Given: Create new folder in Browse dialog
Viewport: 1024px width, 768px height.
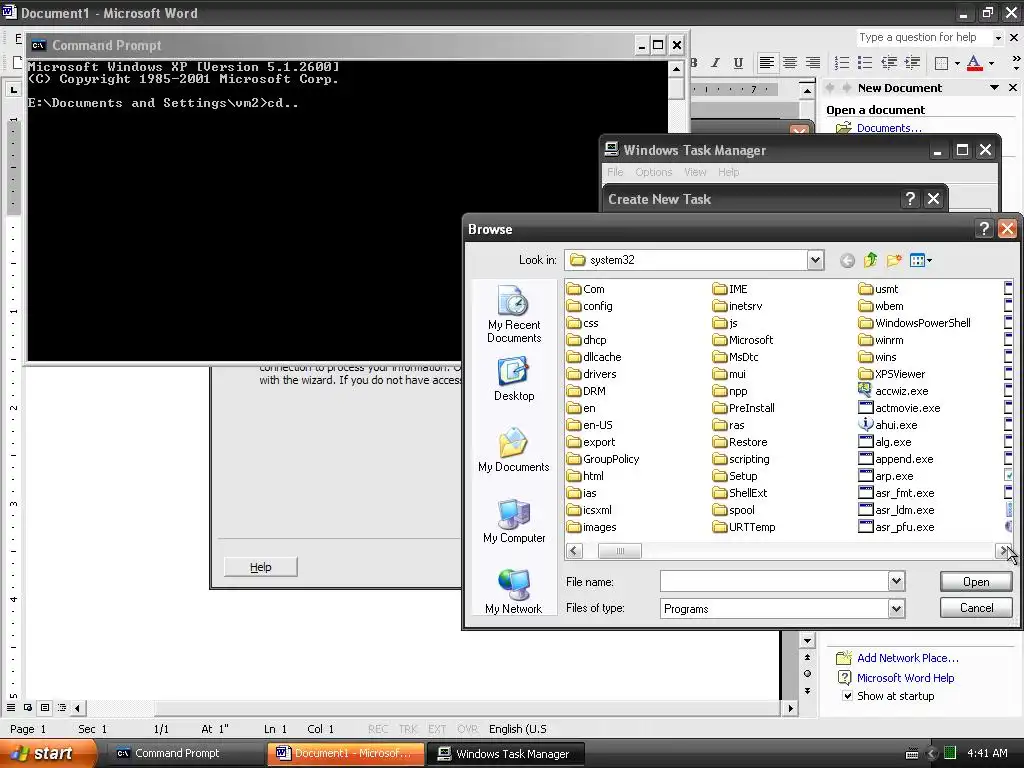Looking at the screenshot, I should pos(893,261).
